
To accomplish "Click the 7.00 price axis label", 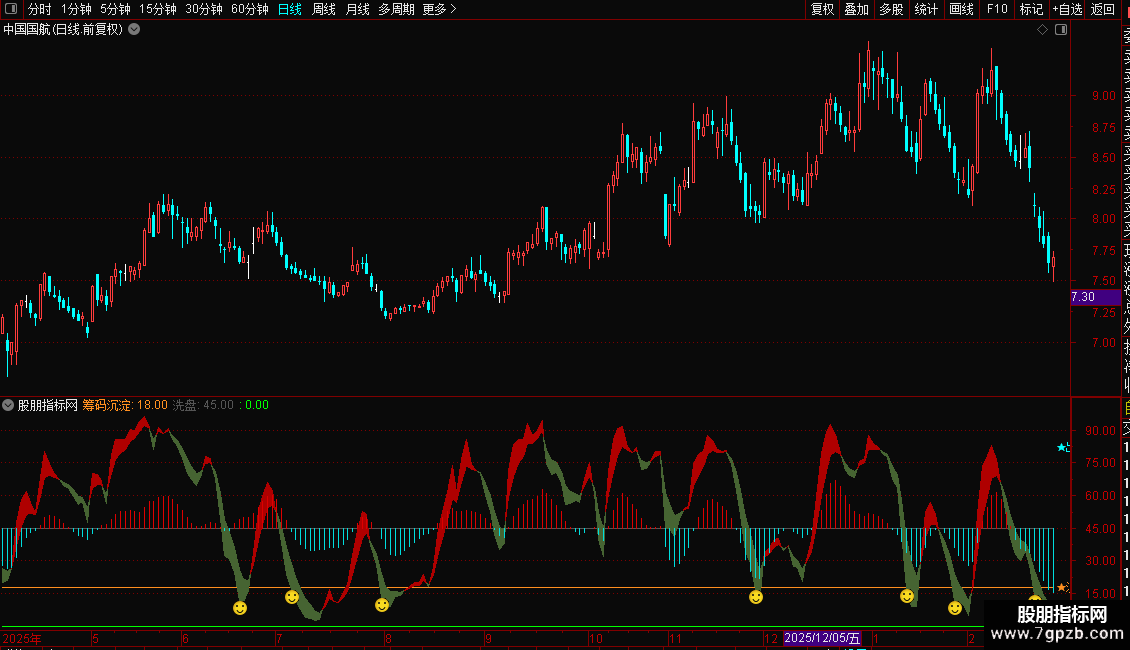I will (1103, 343).
